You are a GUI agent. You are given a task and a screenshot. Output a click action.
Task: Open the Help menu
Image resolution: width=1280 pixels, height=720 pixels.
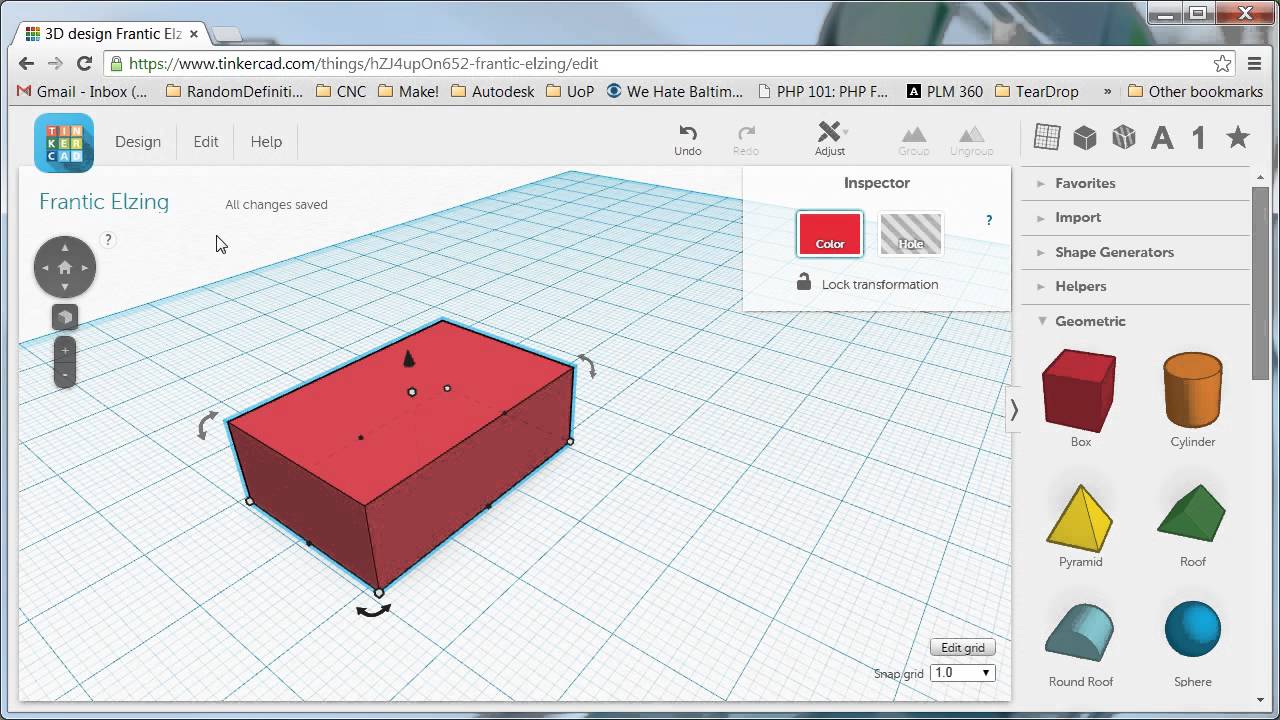coord(266,142)
